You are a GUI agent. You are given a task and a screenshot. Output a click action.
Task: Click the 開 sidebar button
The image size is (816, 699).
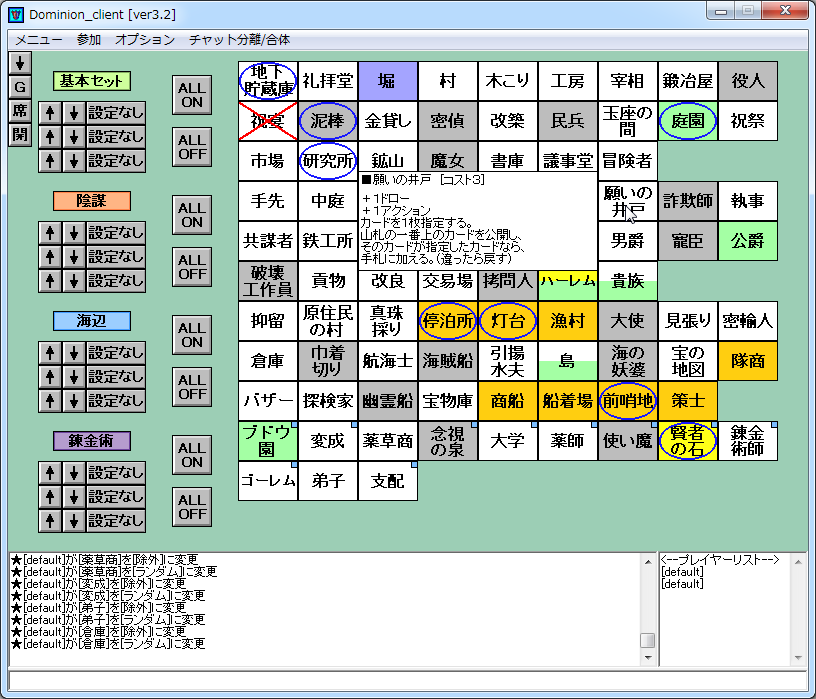[20, 135]
